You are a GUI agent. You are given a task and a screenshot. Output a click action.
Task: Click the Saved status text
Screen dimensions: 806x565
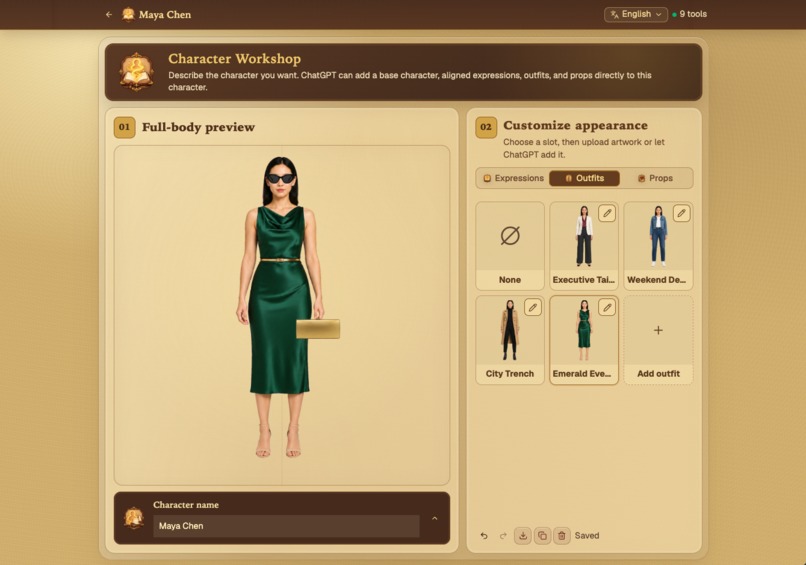(x=587, y=536)
